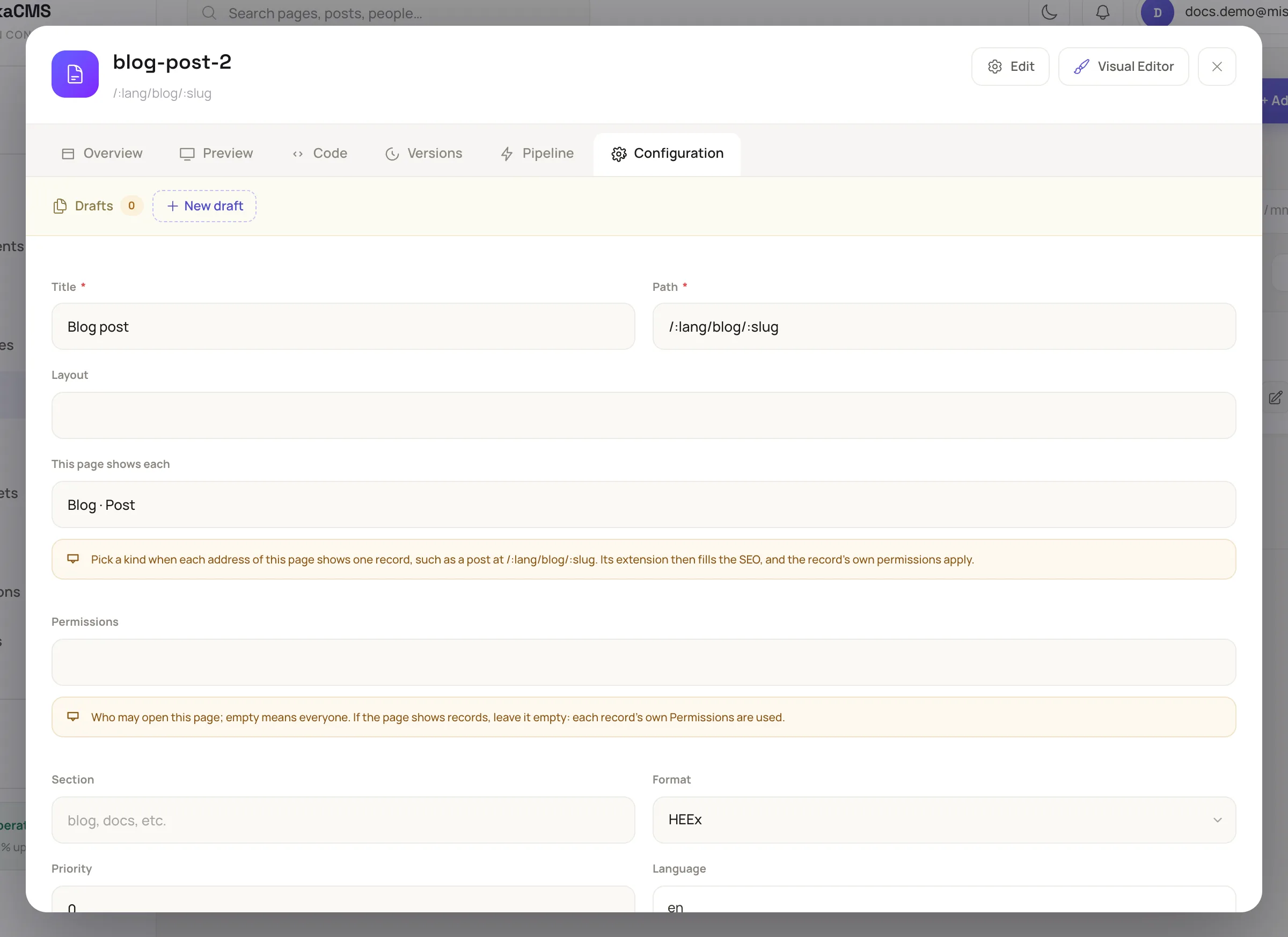Select the Configuration tab
1288x937 pixels.
click(667, 153)
